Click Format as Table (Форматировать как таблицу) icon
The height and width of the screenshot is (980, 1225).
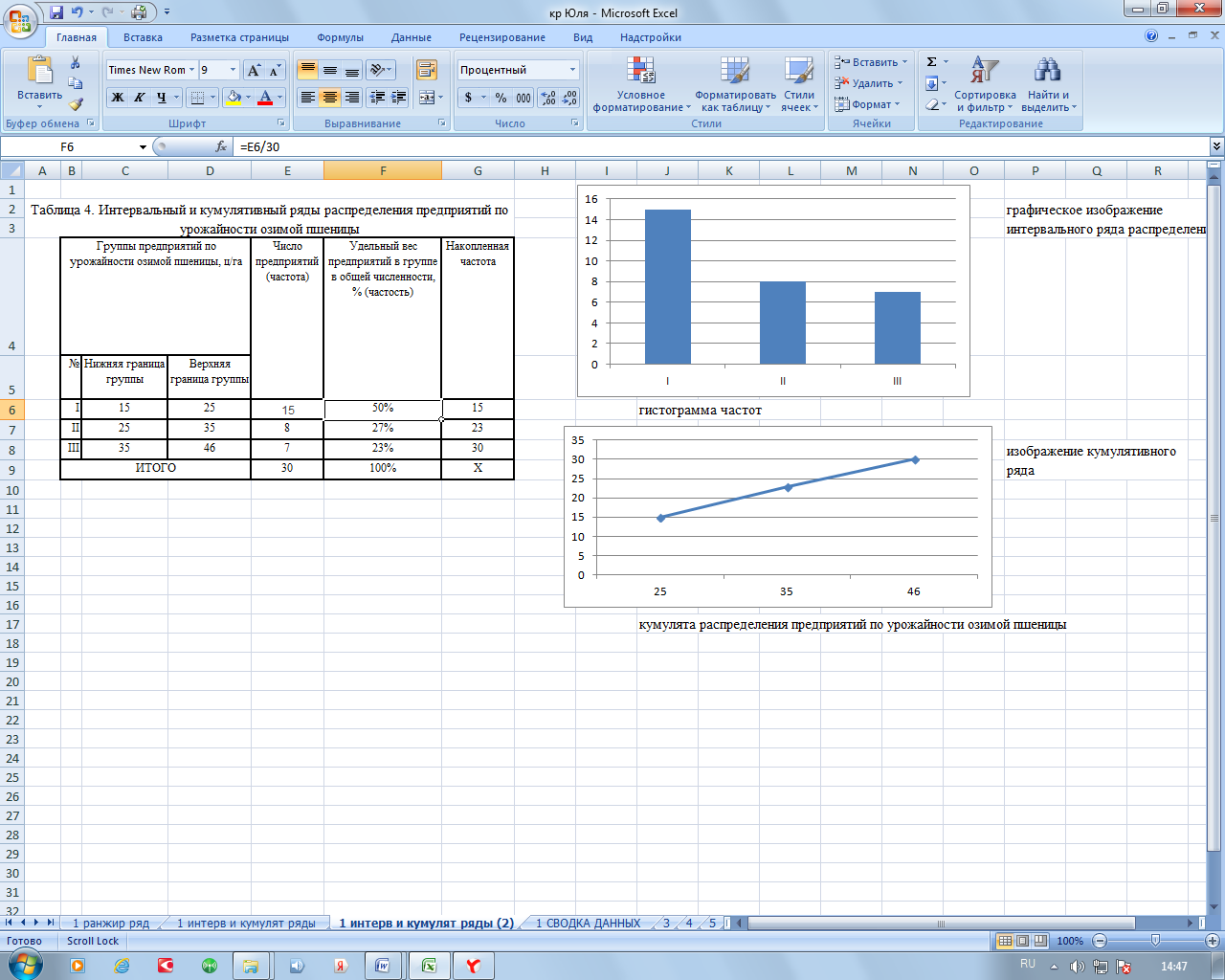[x=735, y=71]
